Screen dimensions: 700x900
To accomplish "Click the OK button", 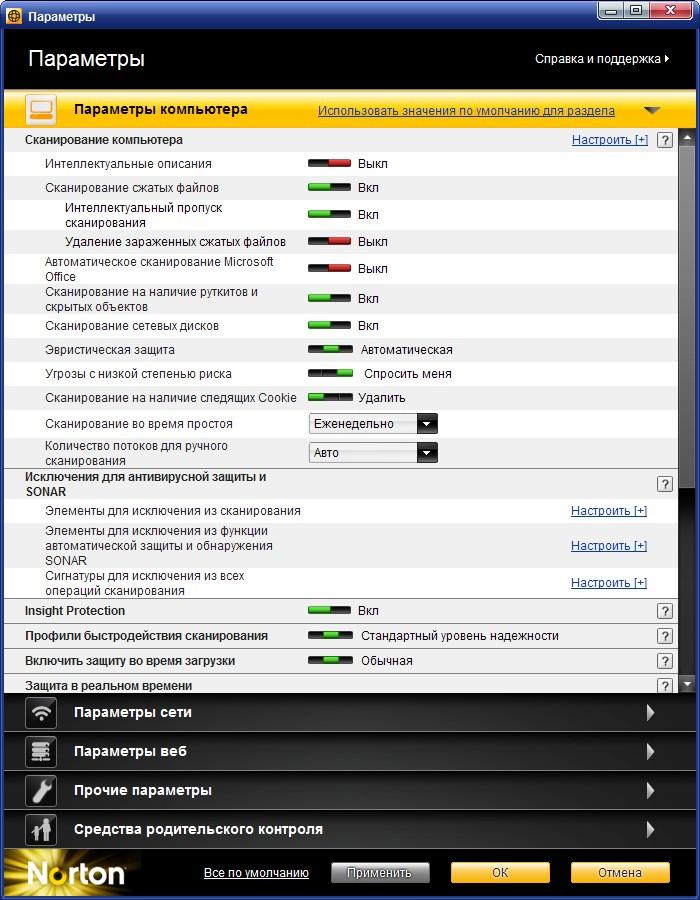I will click(x=500, y=872).
